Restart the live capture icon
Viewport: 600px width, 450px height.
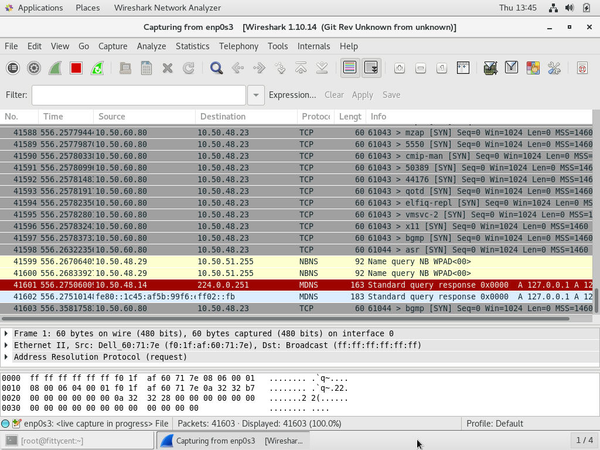[97, 68]
